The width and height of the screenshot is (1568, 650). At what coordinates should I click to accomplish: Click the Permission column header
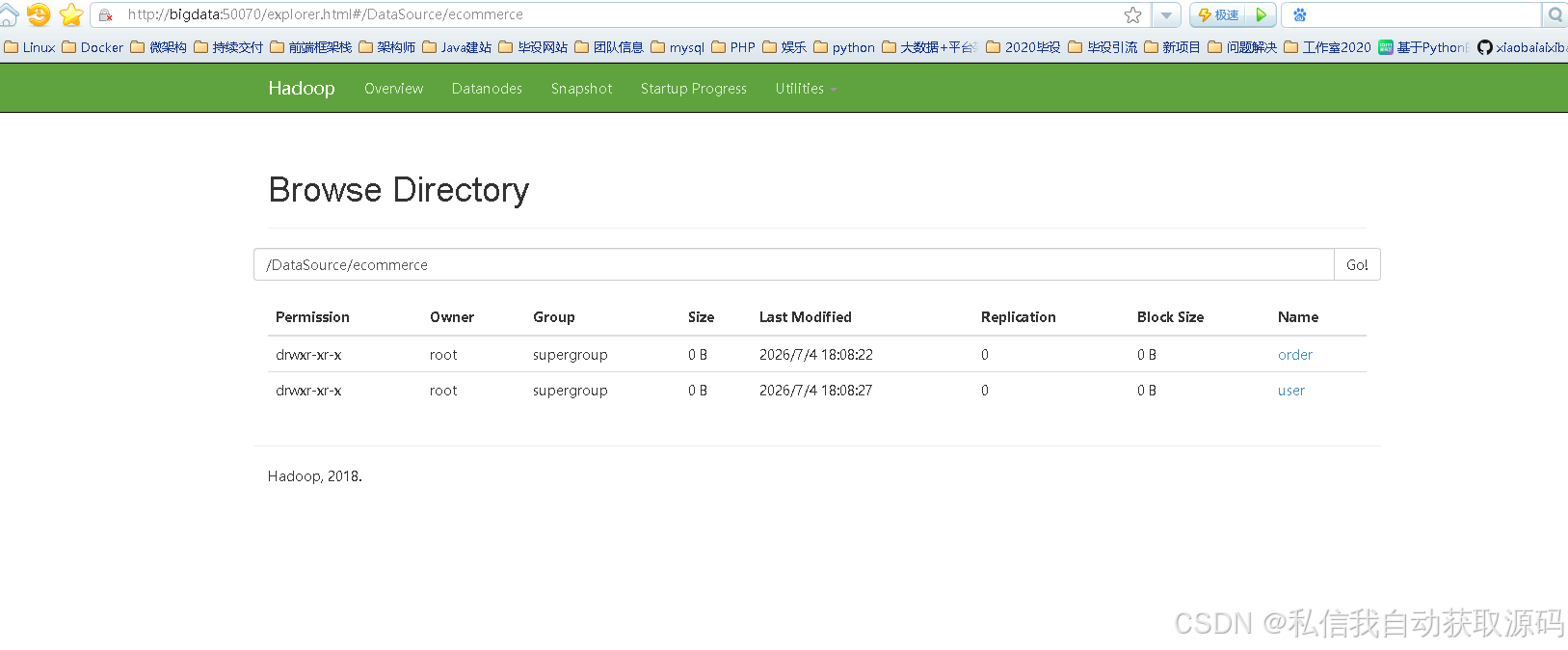tap(312, 317)
